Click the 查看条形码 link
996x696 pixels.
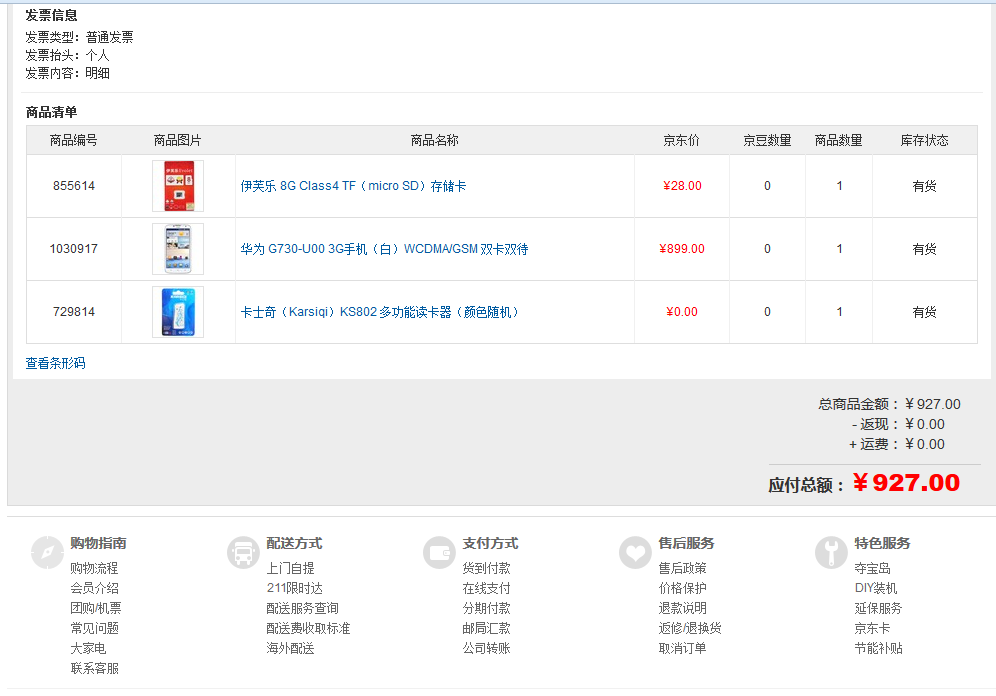pos(55,363)
